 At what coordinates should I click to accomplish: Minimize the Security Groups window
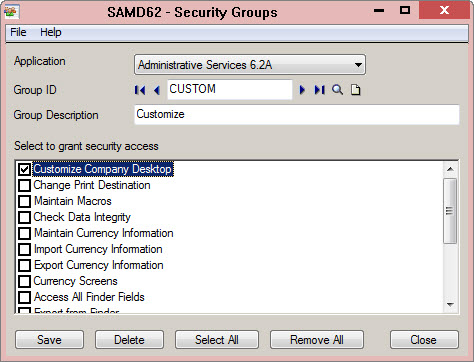point(379,11)
